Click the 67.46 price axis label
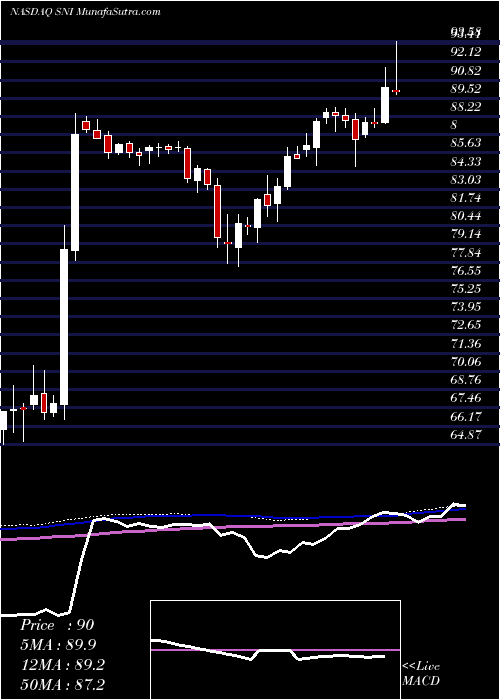Viewport: 500px width, 700px height. [466, 398]
